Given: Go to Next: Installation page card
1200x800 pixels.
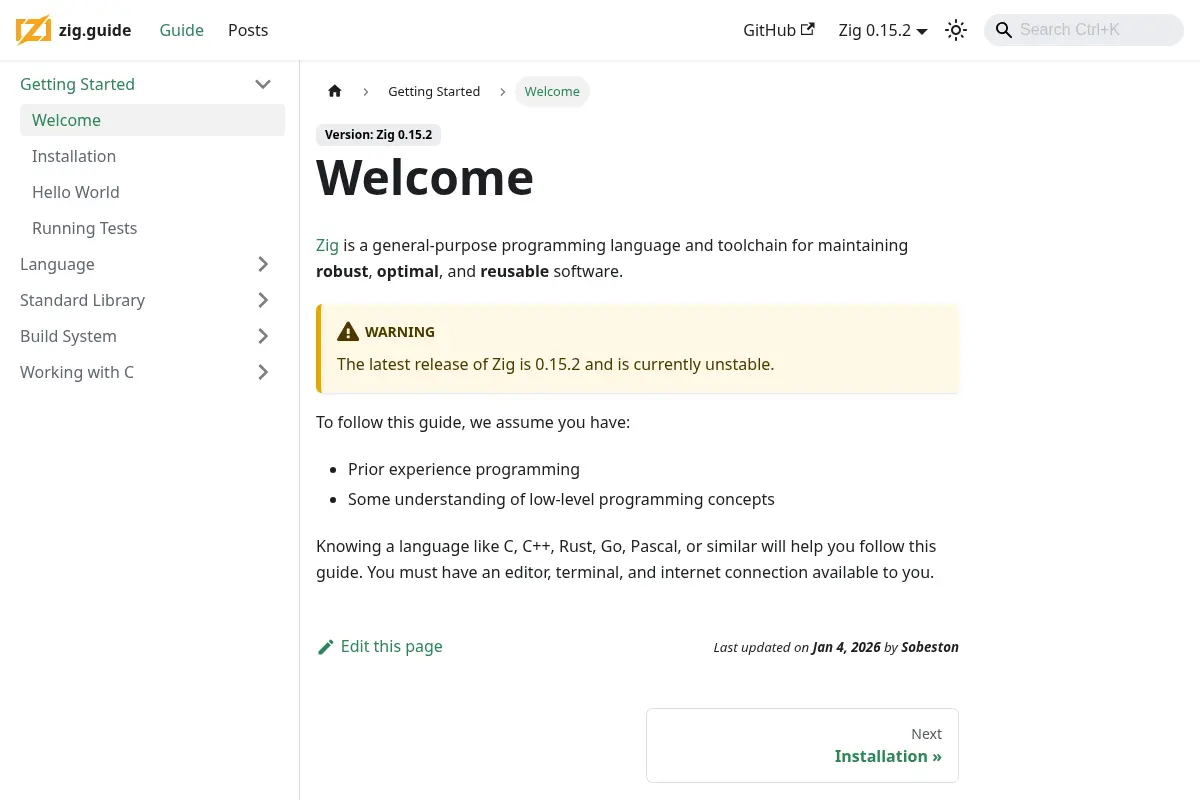Looking at the screenshot, I should pyautogui.click(x=802, y=745).
